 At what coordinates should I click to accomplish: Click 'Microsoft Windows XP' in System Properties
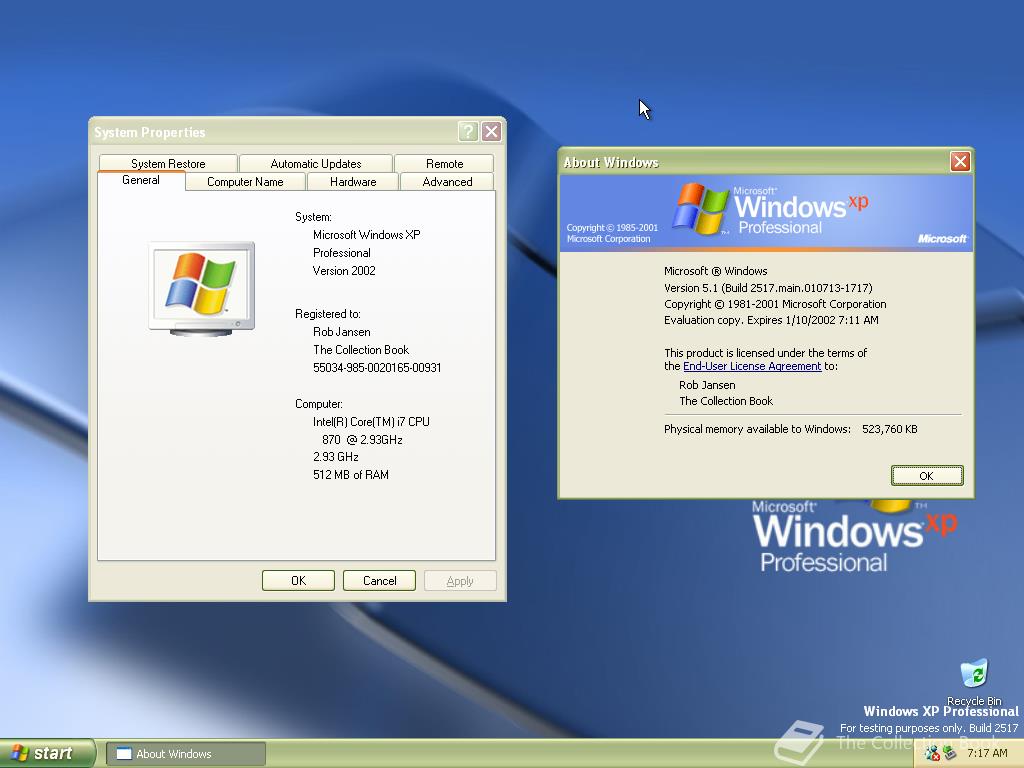(366, 235)
